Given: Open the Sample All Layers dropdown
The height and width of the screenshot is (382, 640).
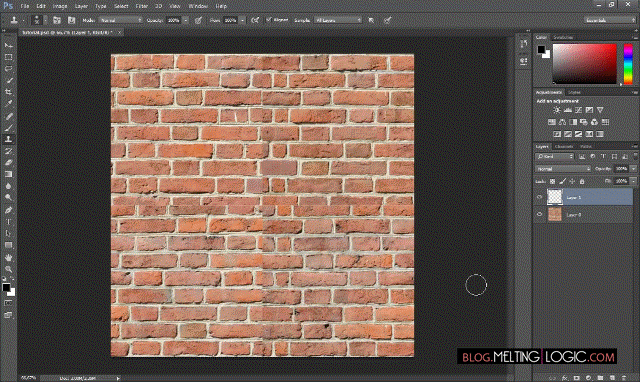Looking at the screenshot, I should click(338, 20).
